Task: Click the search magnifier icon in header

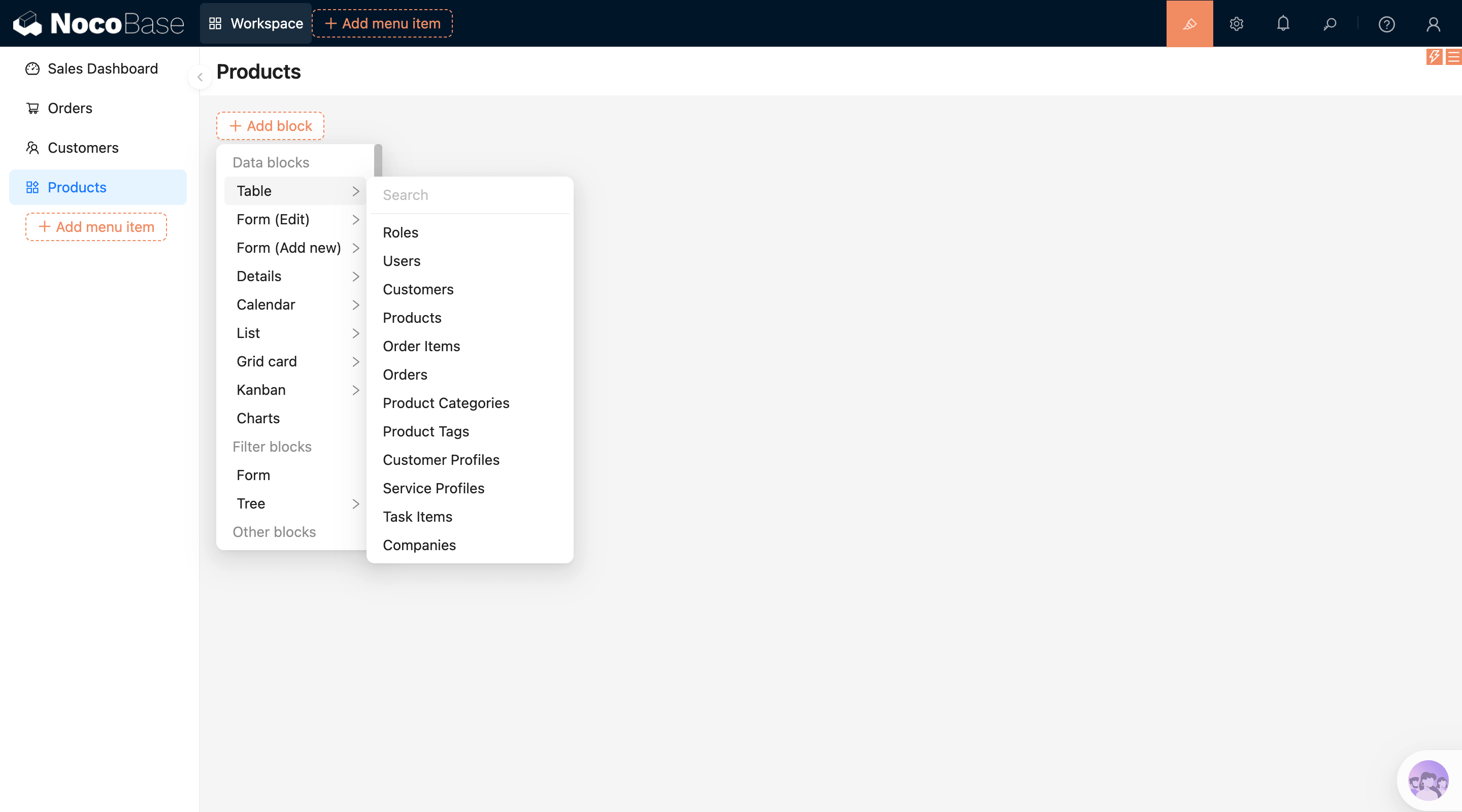Action: (1329, 24)
